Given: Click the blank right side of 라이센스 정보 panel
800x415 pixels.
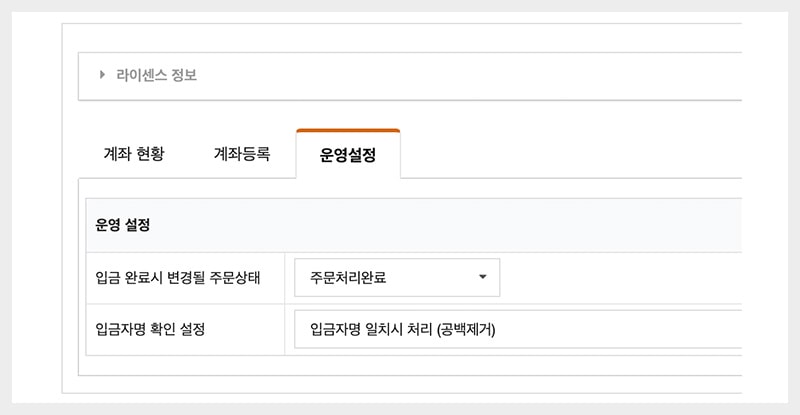Looking at the screenshot, I should pos(500,76).
